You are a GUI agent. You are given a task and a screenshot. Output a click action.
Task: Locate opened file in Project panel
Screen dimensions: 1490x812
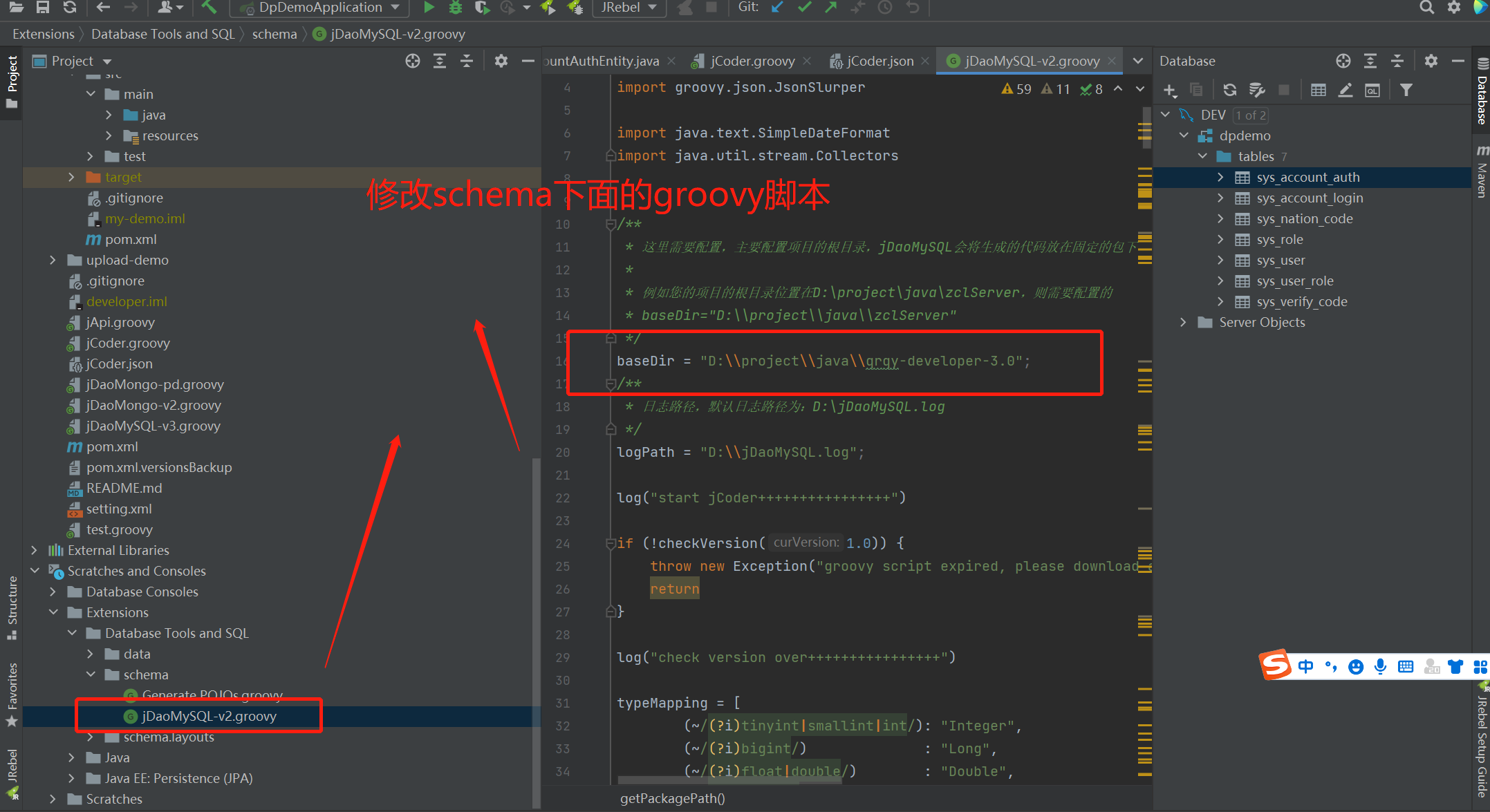413,61
